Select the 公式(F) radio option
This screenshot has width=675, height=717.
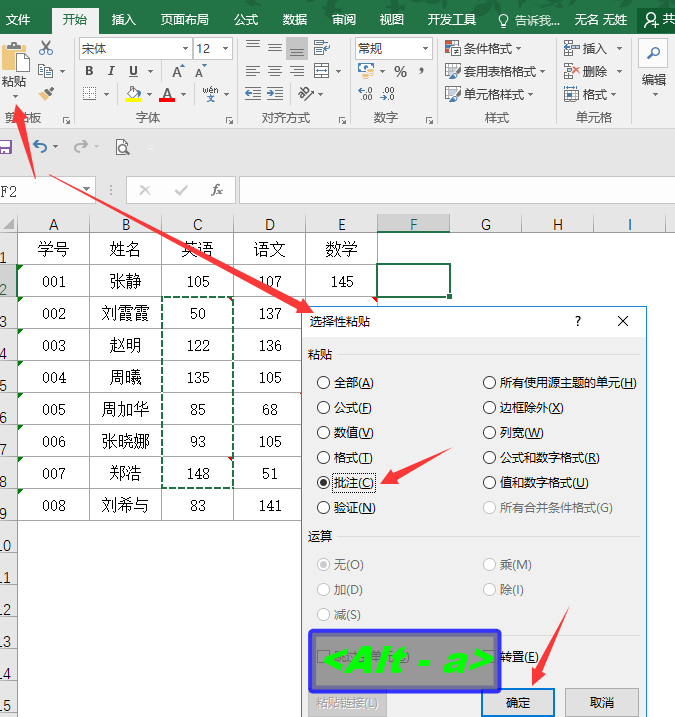click(344, 407)
